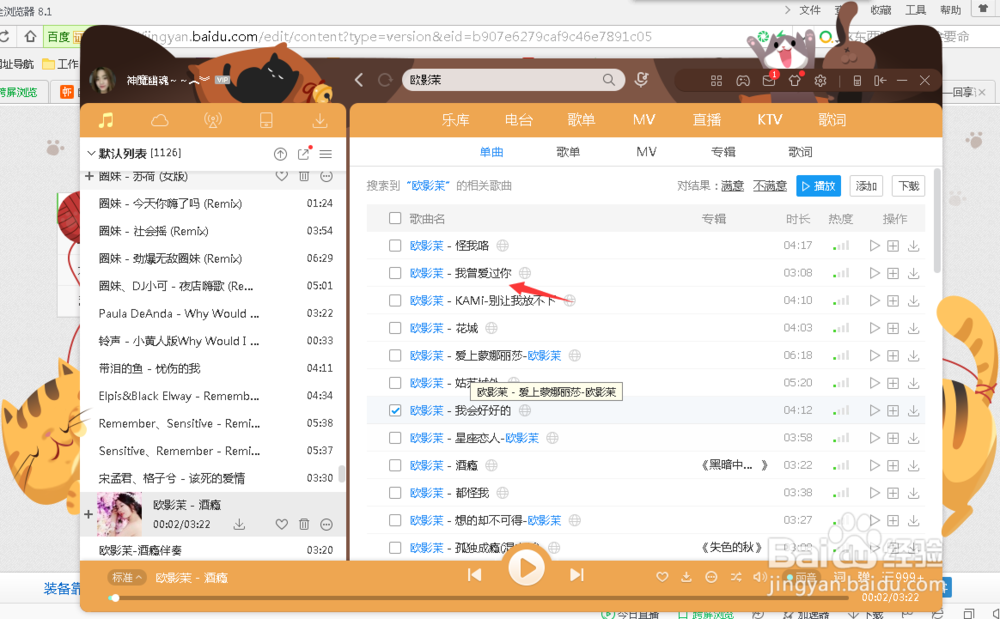
Task: Click the upload arrow icon beside 默认列表
Action: coord(280,154)
